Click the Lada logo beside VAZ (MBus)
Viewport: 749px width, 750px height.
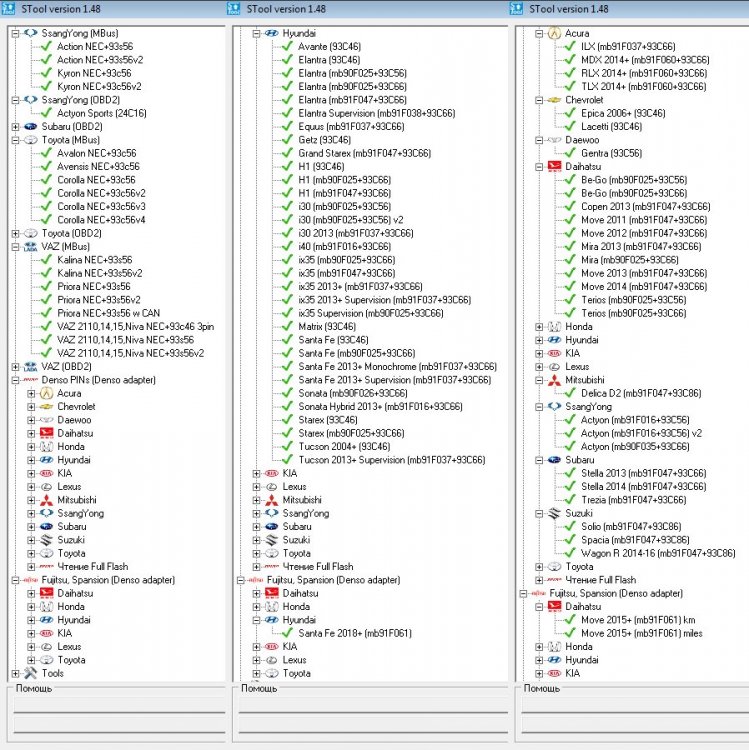tap(31, 247)
